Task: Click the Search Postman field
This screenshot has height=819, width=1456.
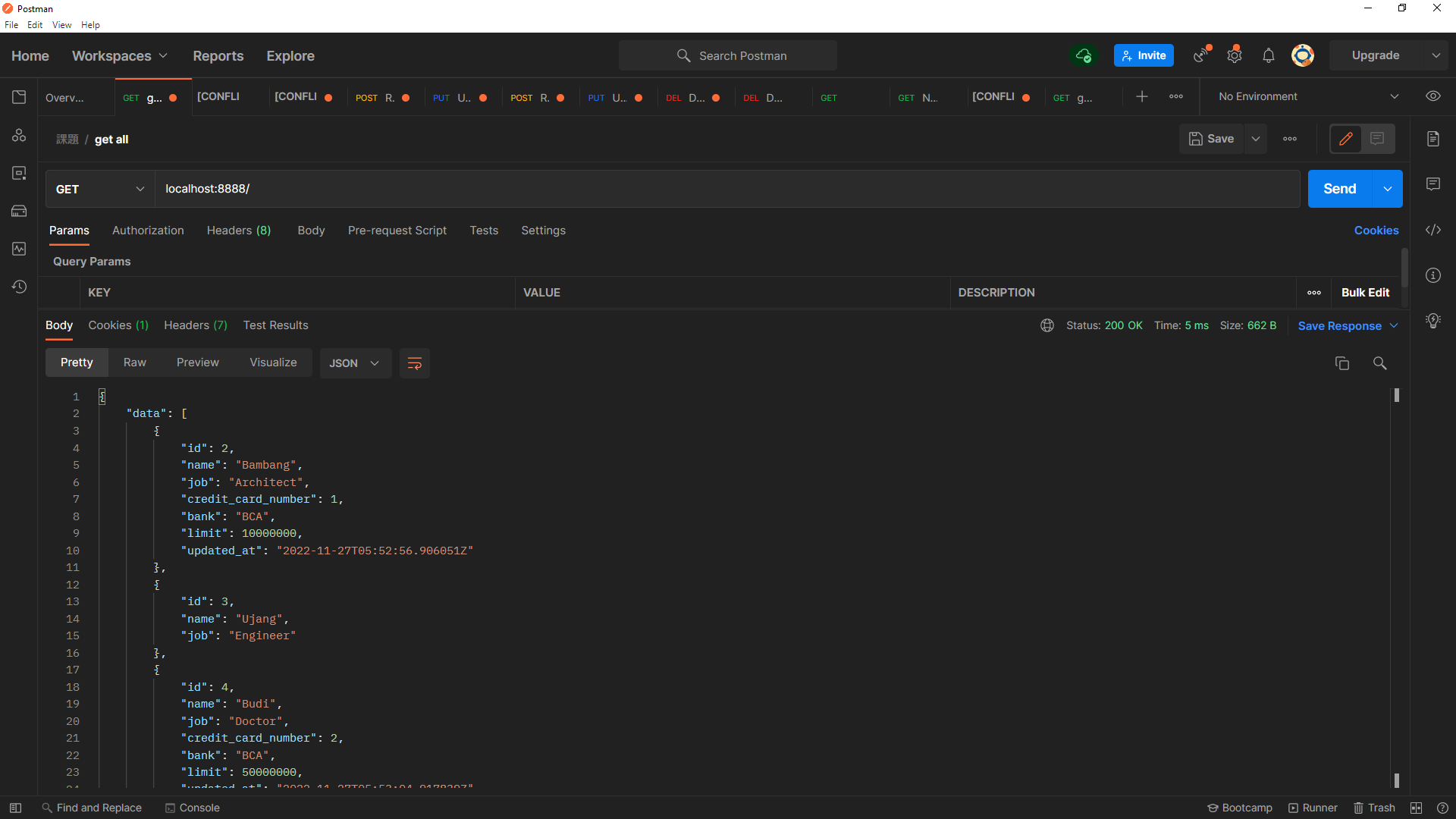Action: click(728, 55)
